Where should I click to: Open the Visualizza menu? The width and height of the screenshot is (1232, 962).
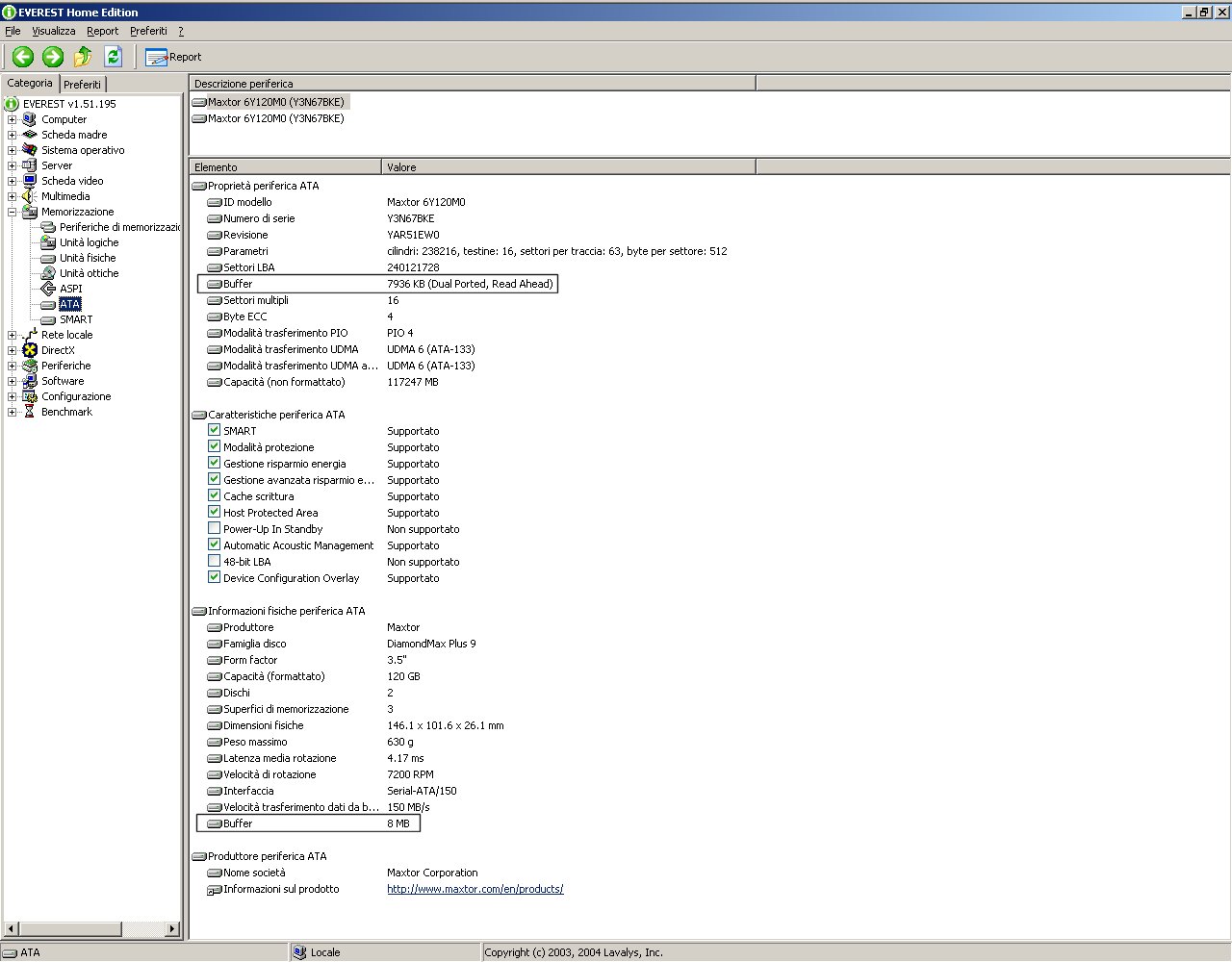pyautogui.click(x=54, y=31)
